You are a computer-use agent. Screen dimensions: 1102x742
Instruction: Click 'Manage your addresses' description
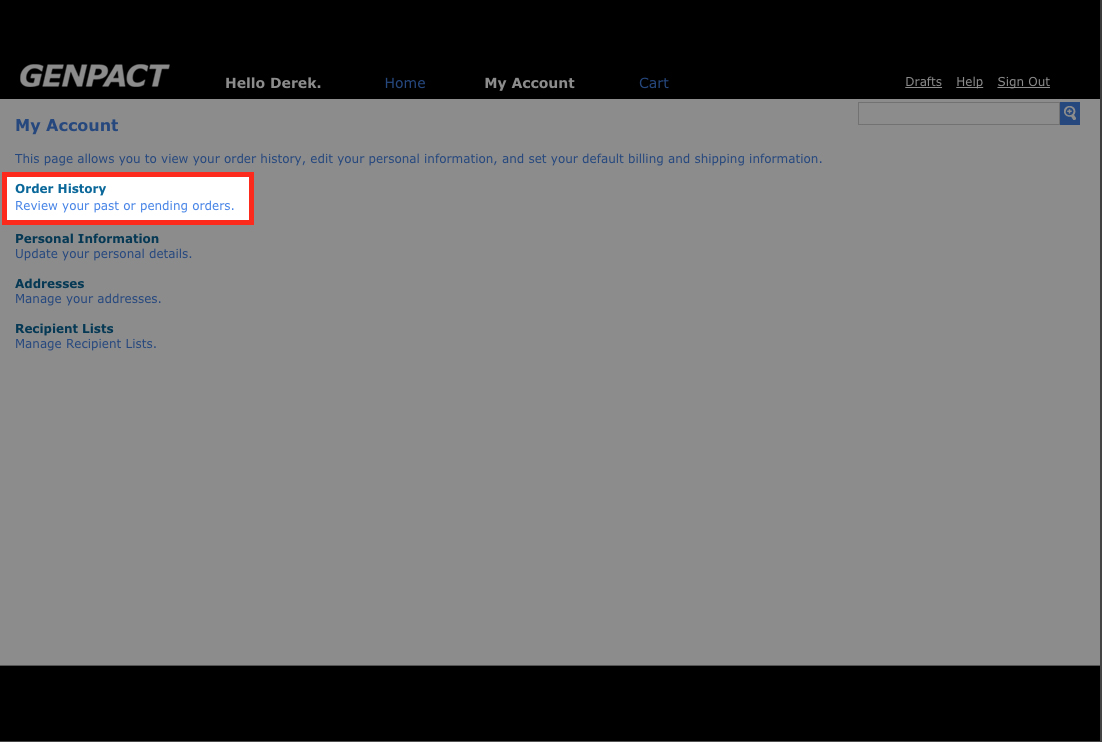click(88, 299)
